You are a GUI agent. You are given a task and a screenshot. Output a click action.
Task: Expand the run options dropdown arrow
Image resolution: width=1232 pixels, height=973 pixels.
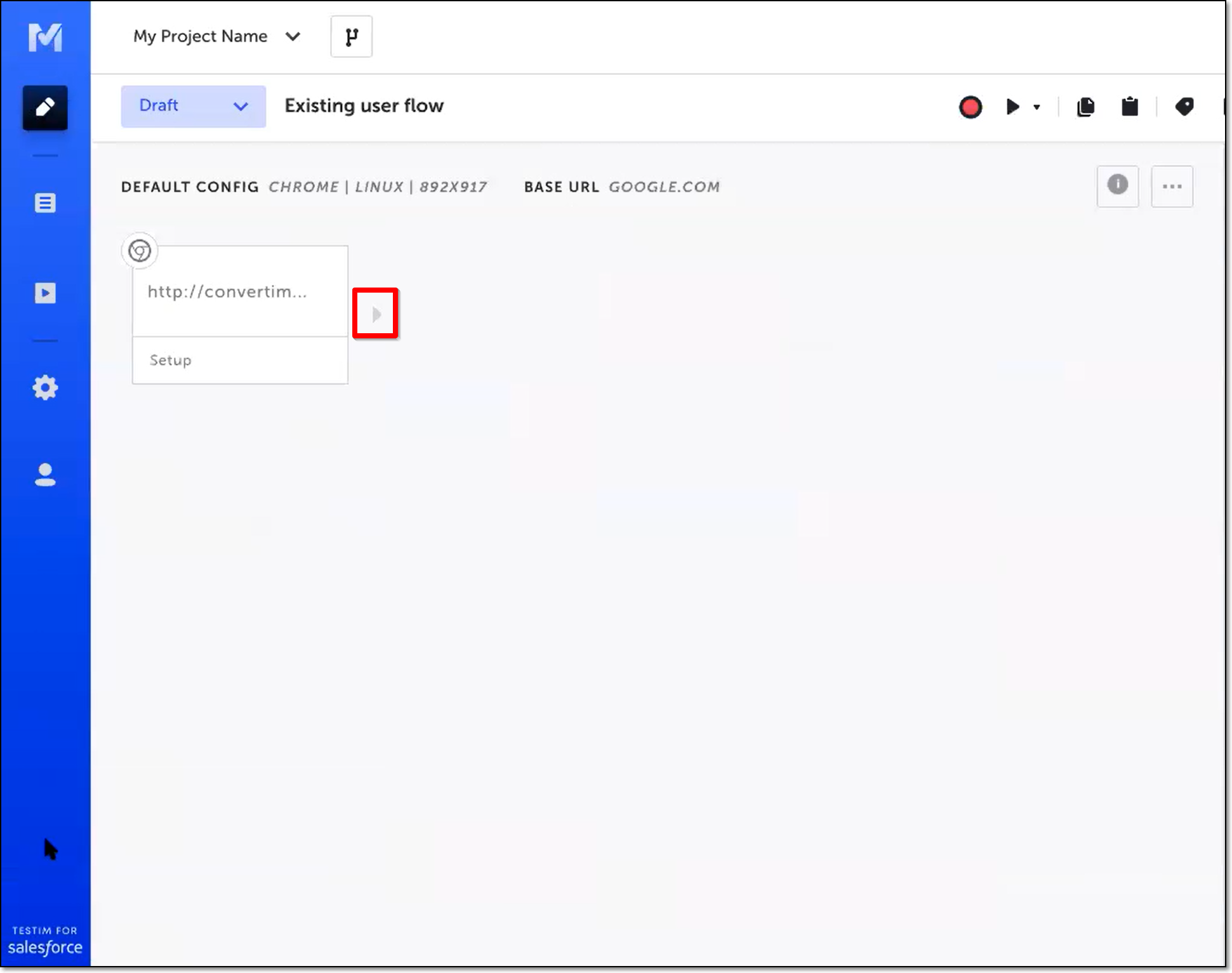[x=1037, y=107]
